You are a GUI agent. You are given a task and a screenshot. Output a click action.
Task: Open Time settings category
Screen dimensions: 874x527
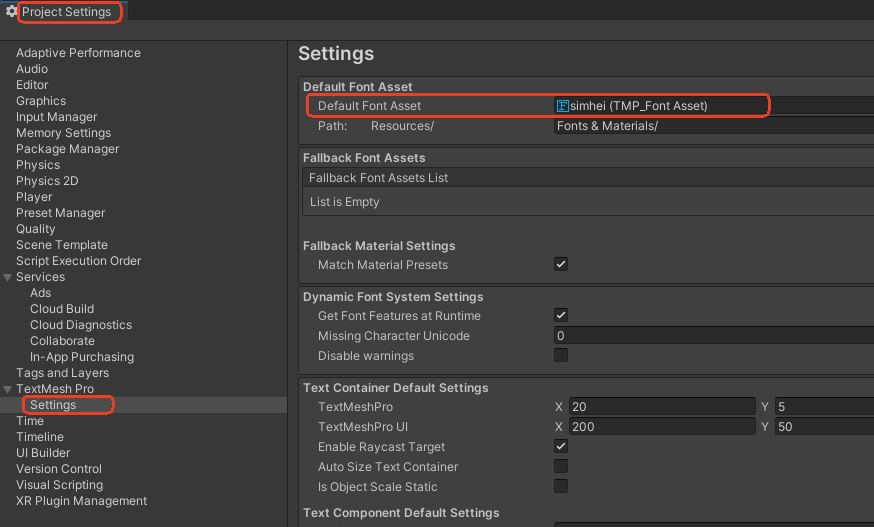point(30,421)
